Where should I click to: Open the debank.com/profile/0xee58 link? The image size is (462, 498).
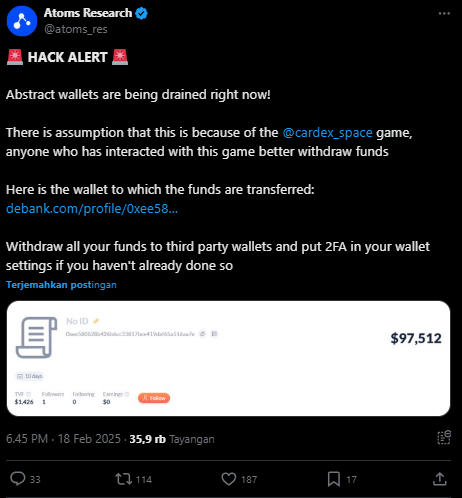point(92,209)
